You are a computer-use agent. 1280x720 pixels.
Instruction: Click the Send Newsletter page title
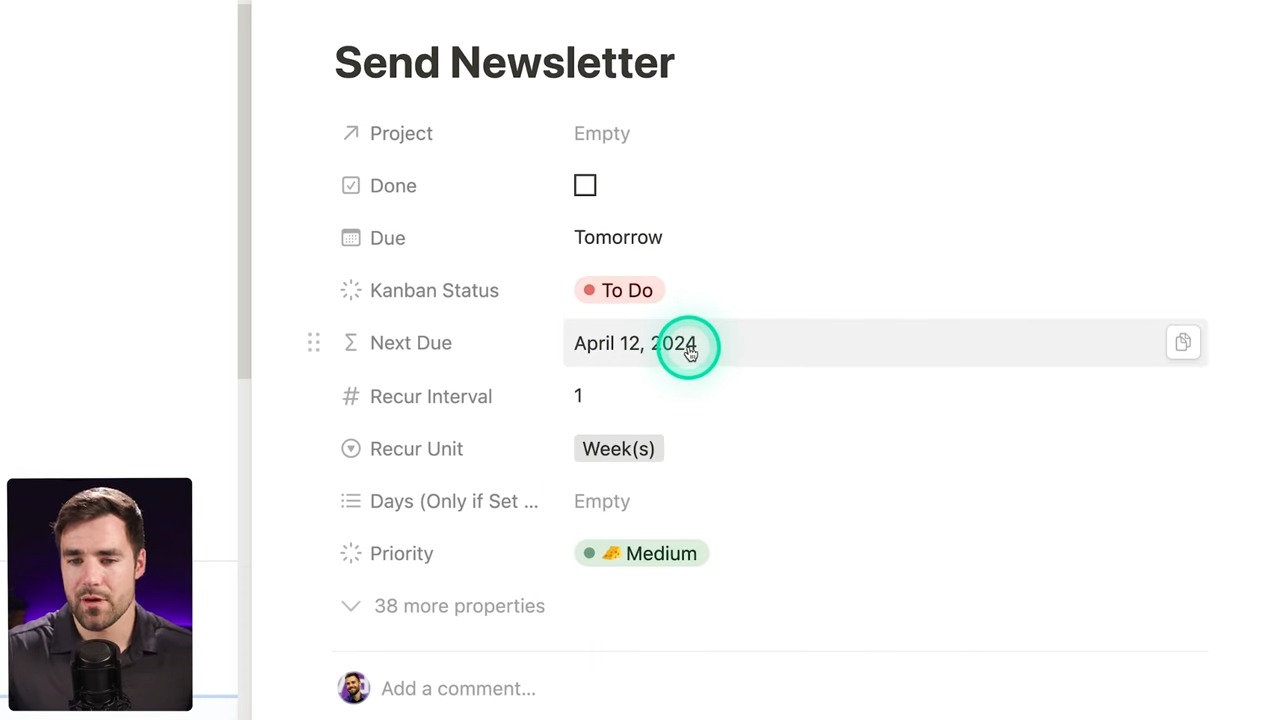(x=504, y=63)
